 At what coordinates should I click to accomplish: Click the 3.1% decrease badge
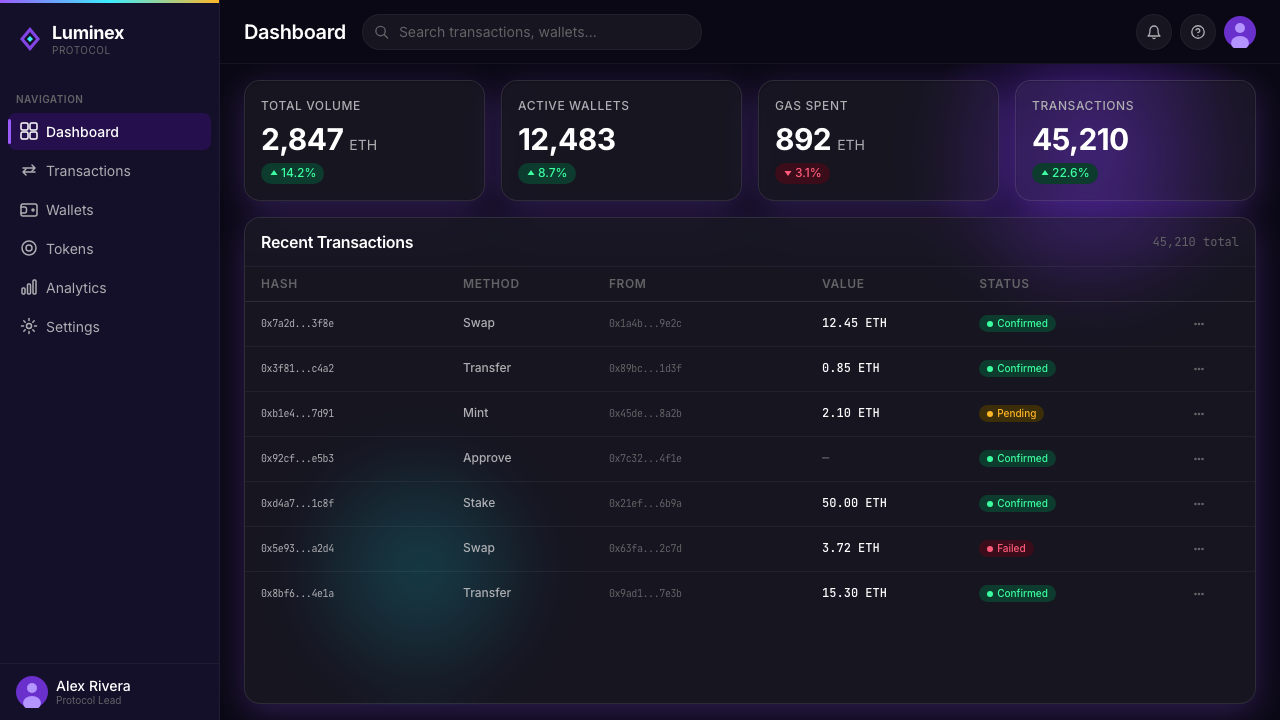tap(802, 173)
